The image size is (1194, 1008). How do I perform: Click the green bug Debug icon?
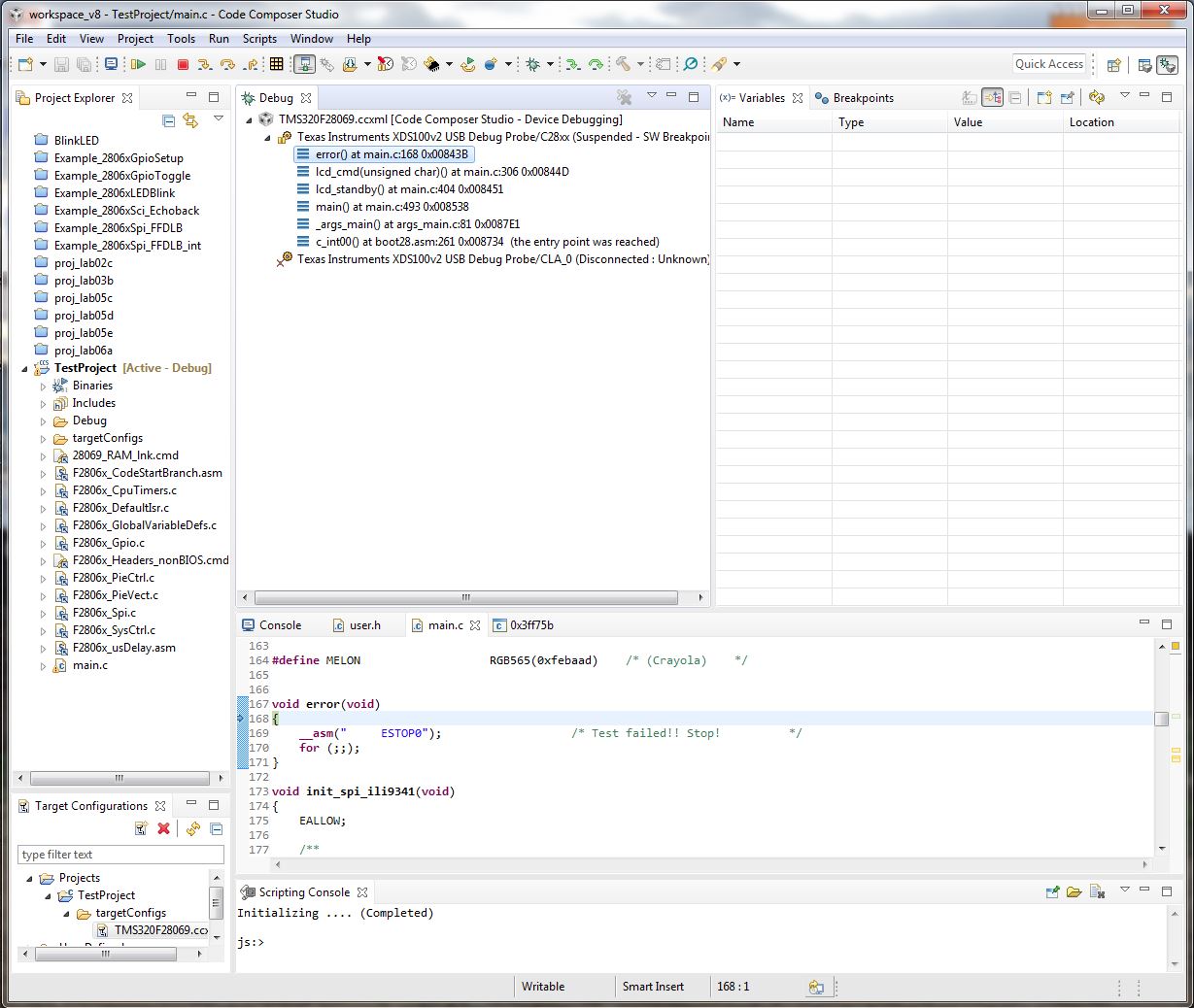(532, 64)
